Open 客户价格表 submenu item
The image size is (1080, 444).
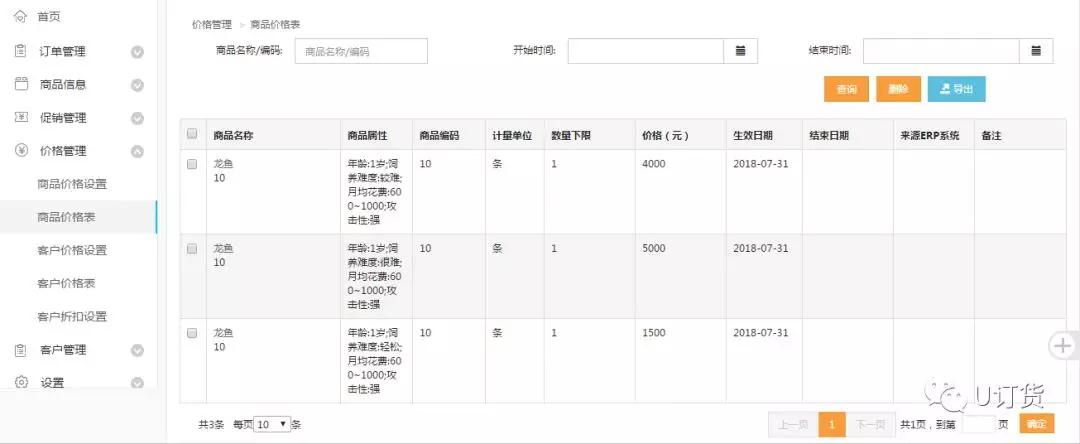click(x=66, y=283)
